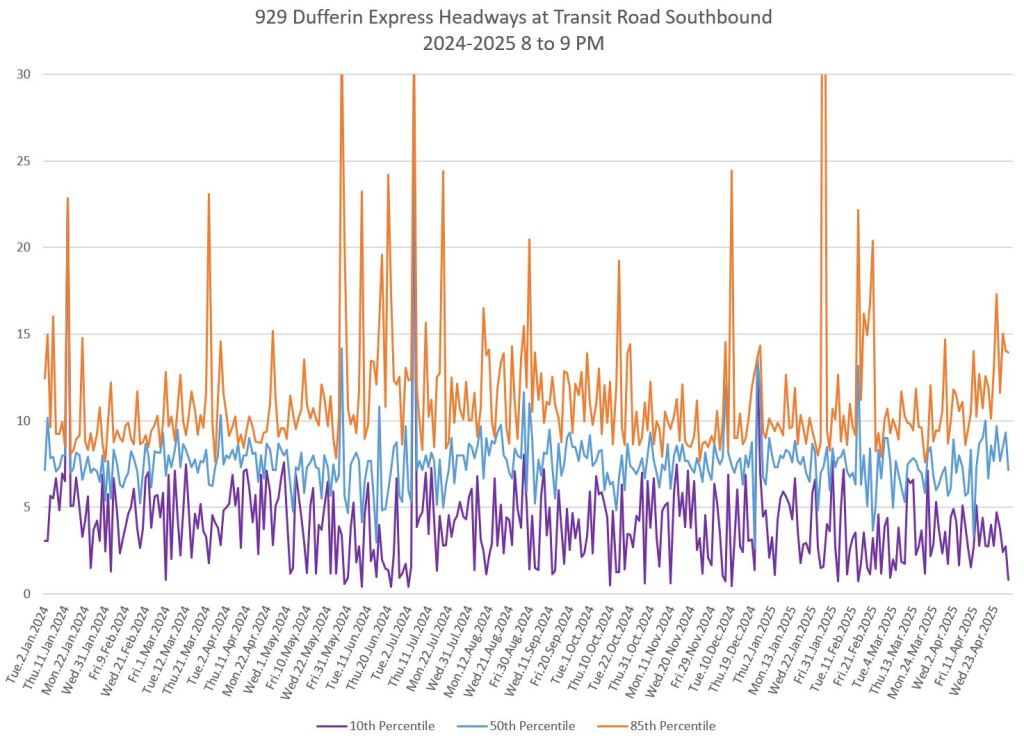
Task: Click the y-axis label 25
Action: 20,161
